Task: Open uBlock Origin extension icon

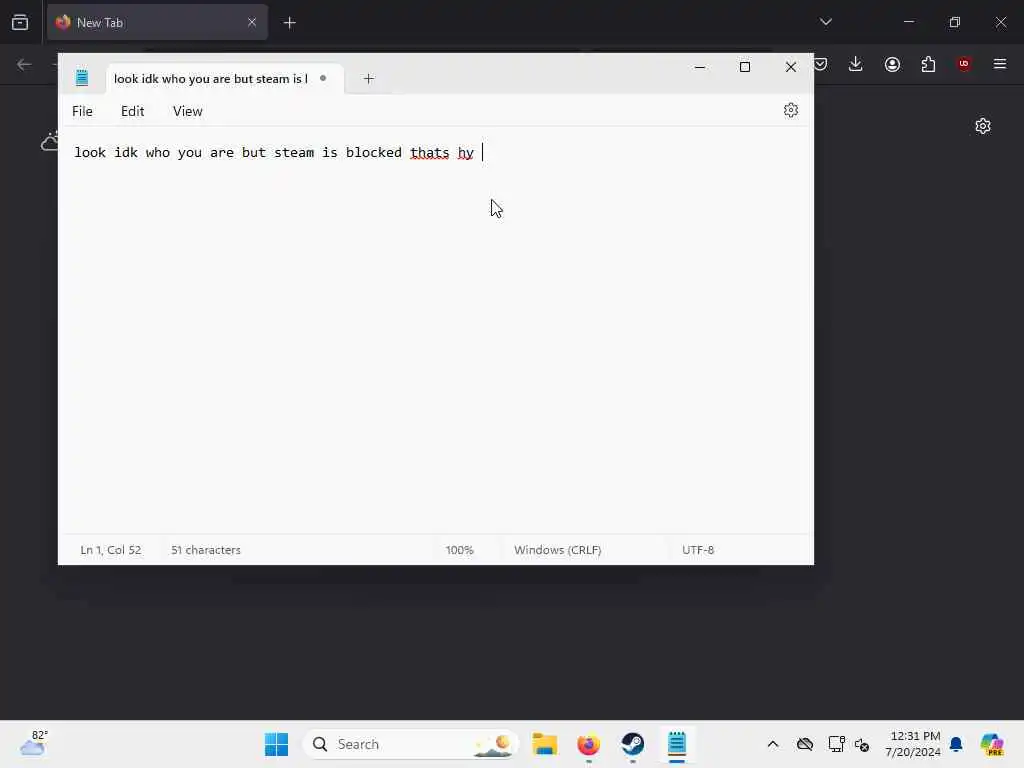Action: pyautogui.click(x=964, y=64)
